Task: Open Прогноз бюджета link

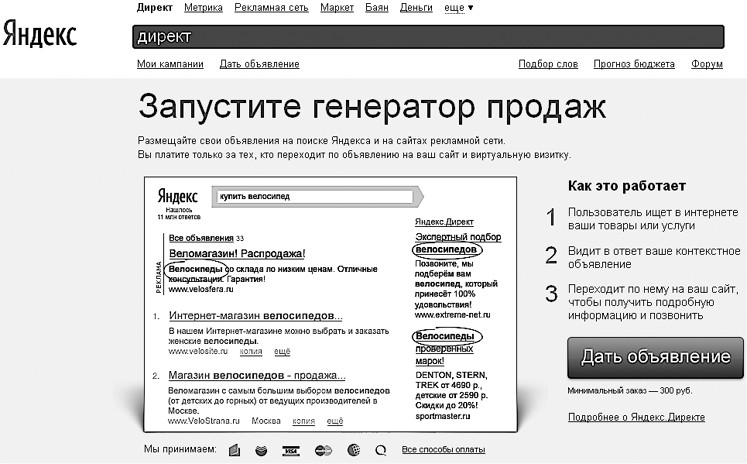Action: pos(634,64)
